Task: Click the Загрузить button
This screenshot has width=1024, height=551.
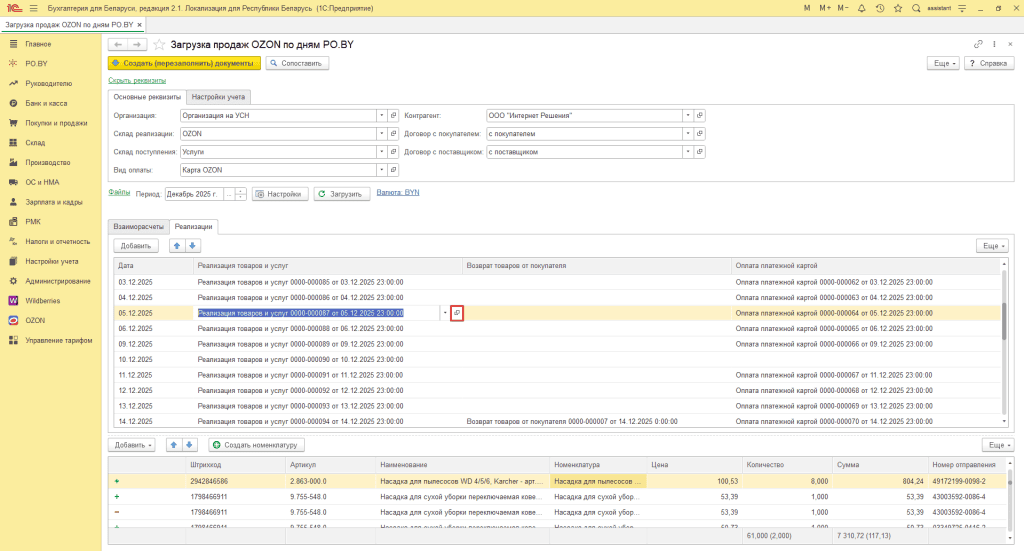Action: pyautogui.click(x=342, y=195)
